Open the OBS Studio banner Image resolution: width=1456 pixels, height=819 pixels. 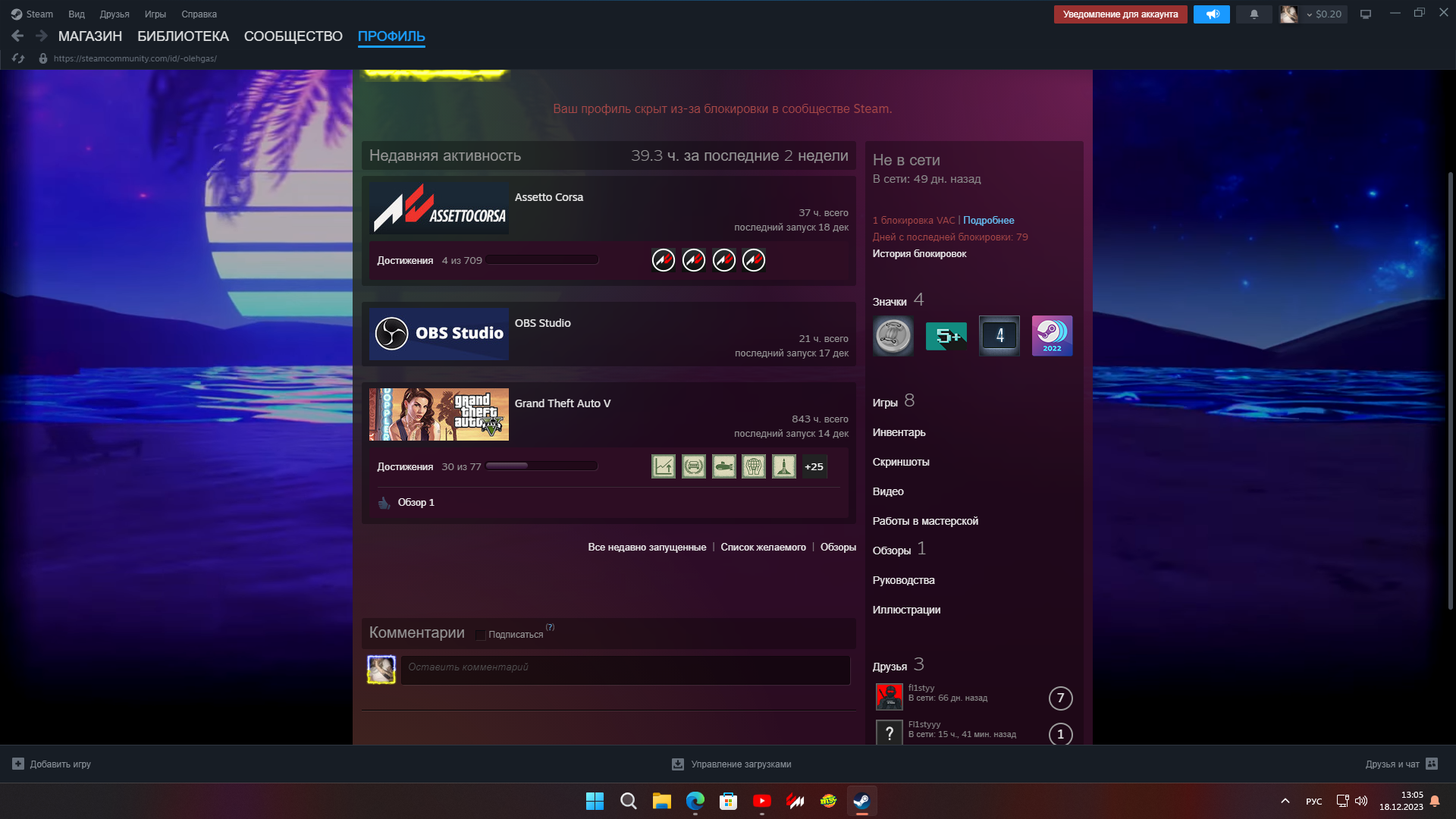(439, 334)
